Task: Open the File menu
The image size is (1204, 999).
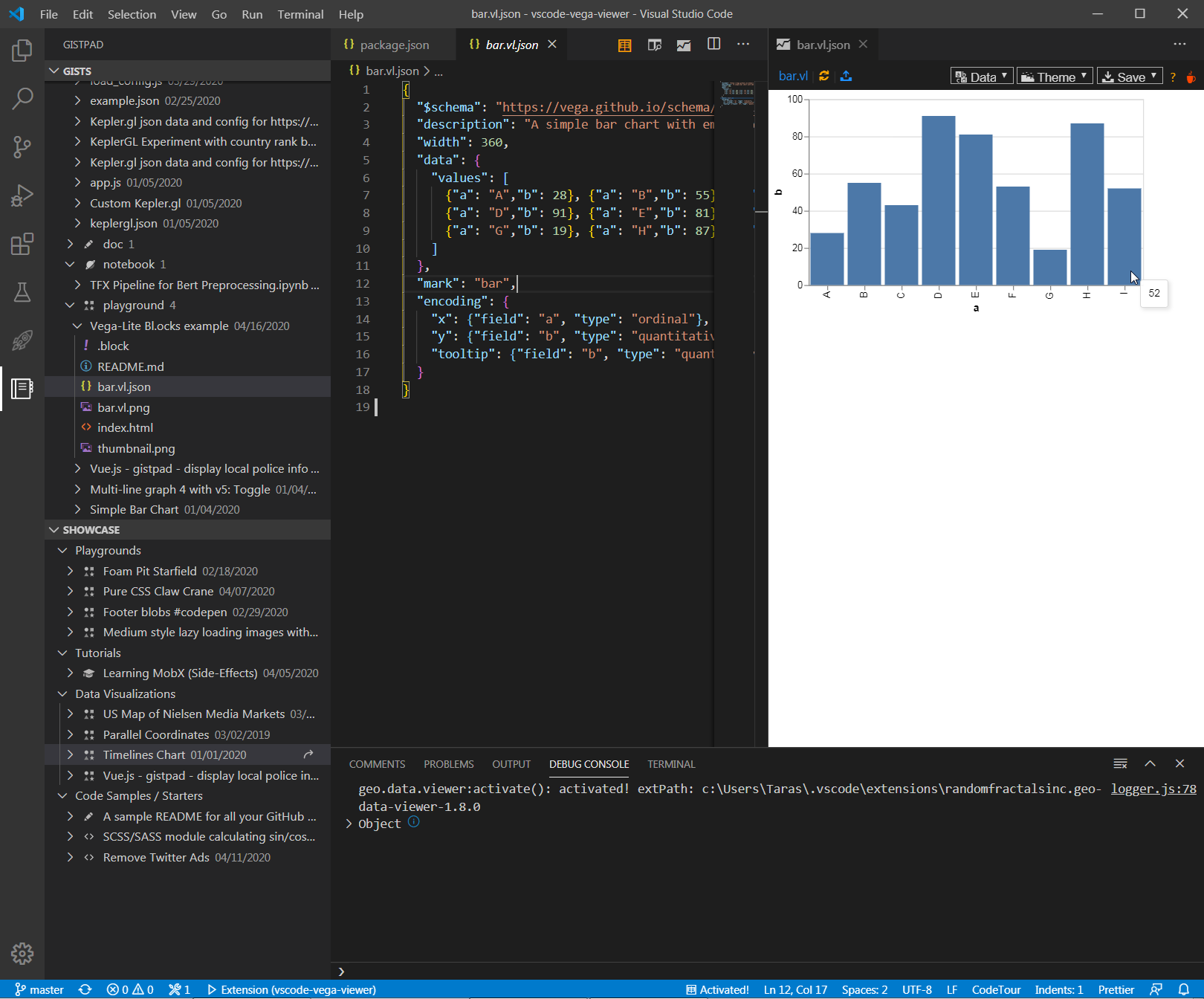Action: coord(49,14)
